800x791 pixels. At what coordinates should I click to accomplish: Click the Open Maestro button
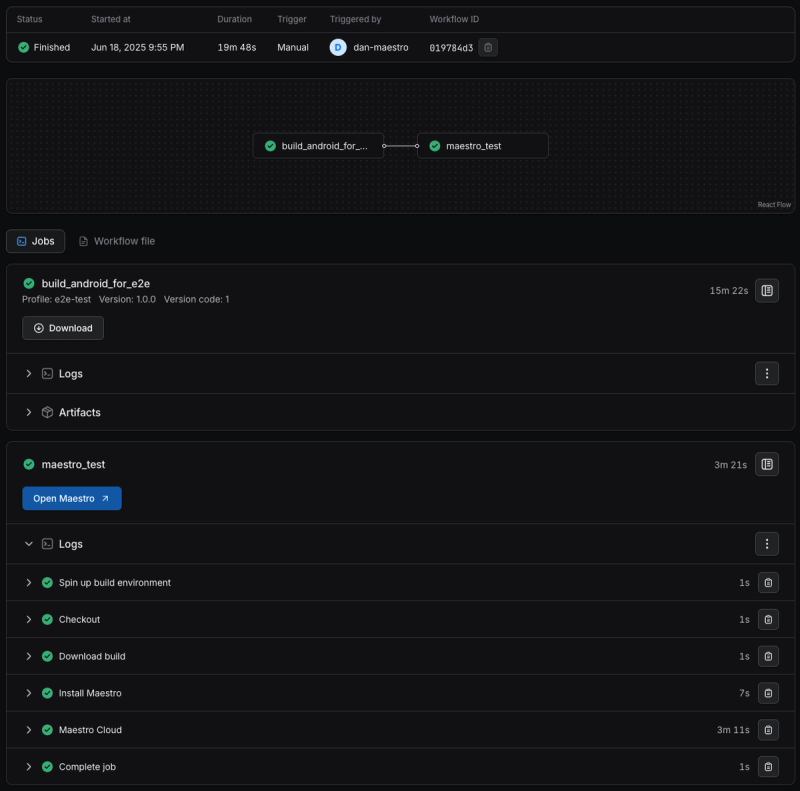[x=72, y=499]
